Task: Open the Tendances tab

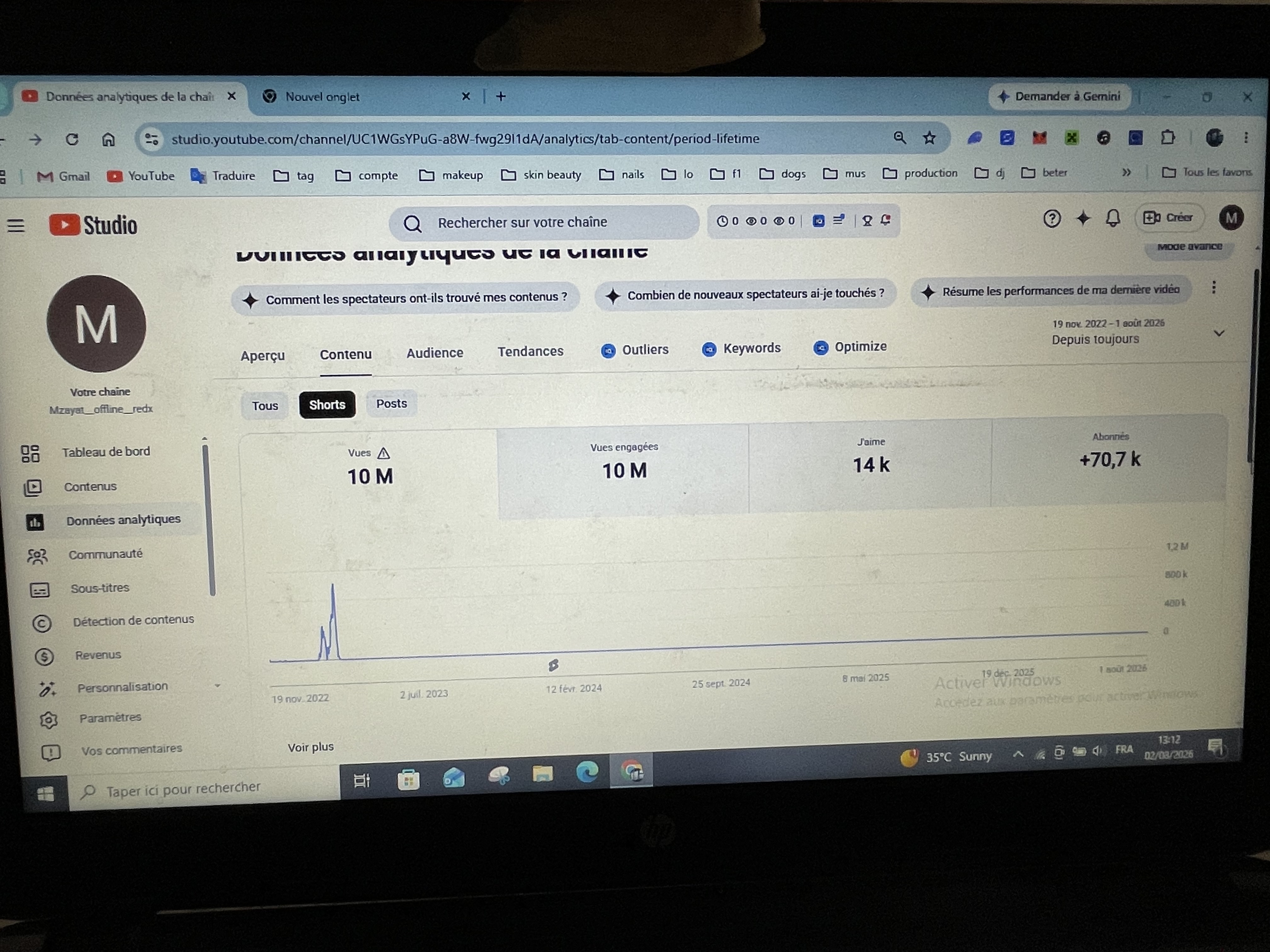Action: pos(530,351)
